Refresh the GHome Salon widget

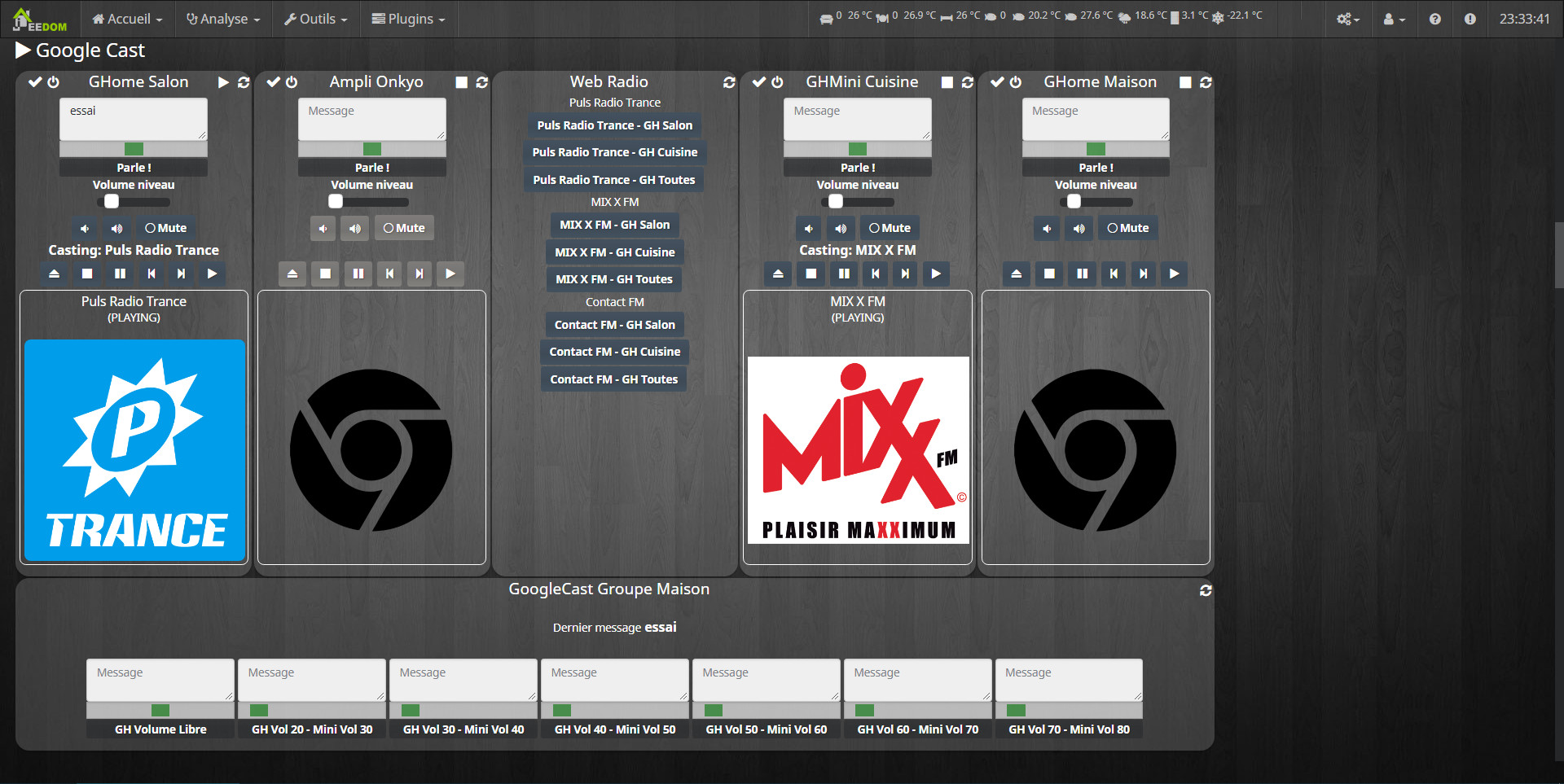point(244,82)
